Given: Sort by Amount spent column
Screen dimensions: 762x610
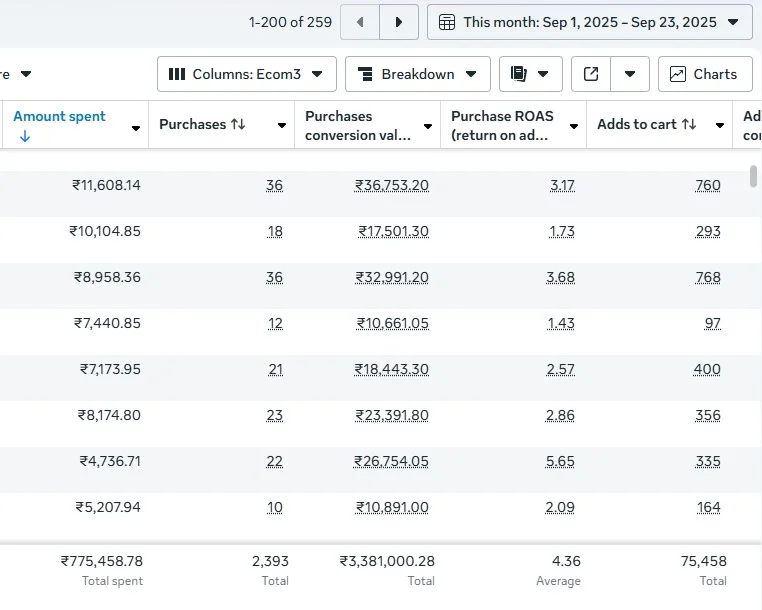Looking at the screenshot, I should click(59, 116).
